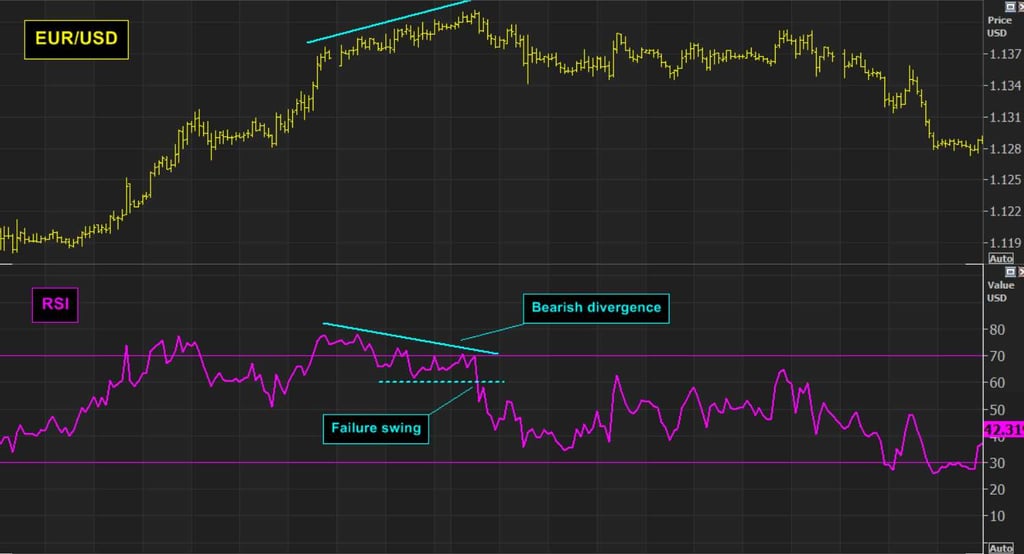The width and height of the screenshot is (1024, 554).
Task: Select the EUR/USD chart label
Action: [76, 39]
